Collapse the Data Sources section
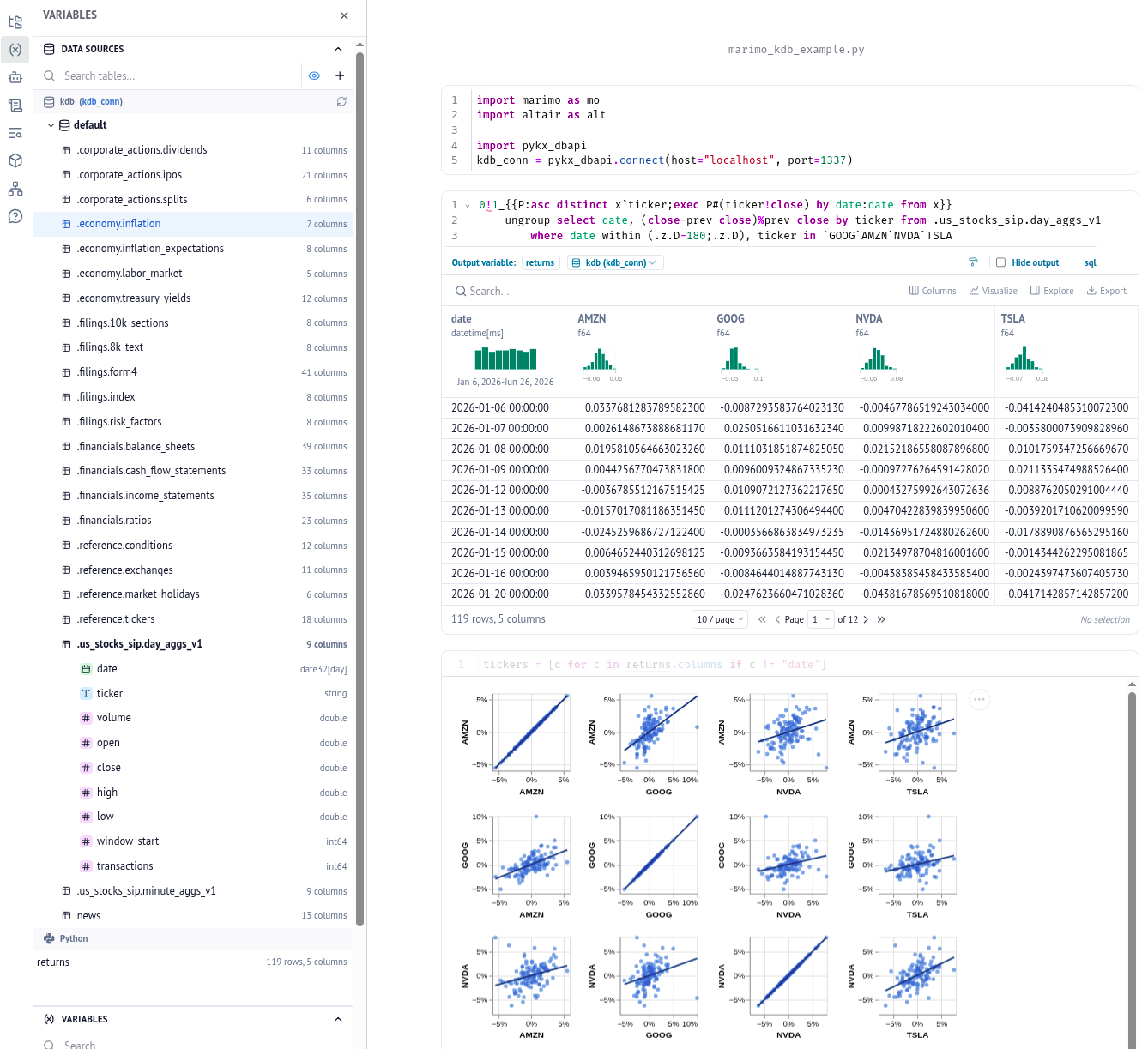This screenshot has width=1148, height=1049. (x=338, y=49)
